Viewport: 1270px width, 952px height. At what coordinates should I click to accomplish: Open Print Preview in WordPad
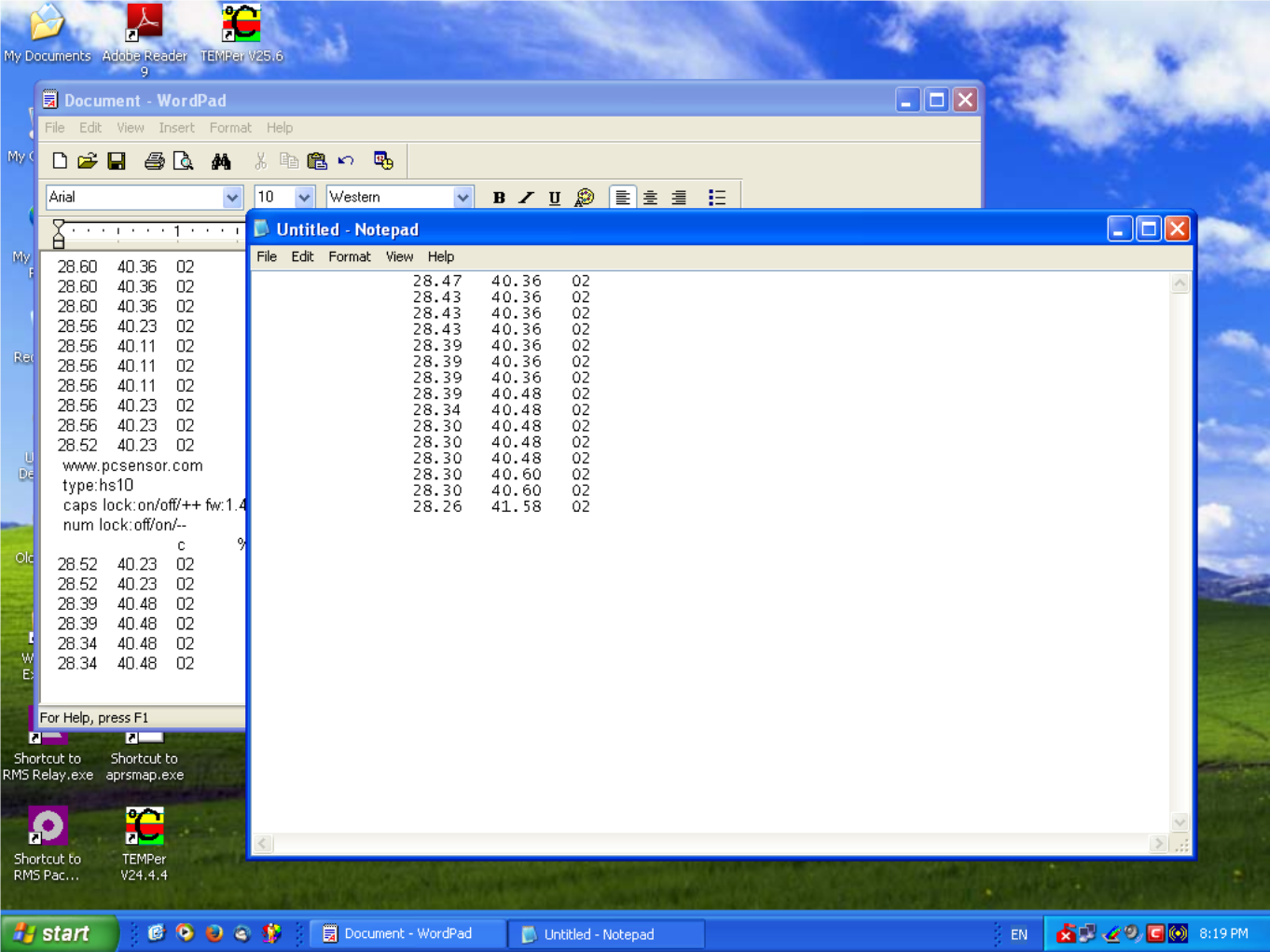184,160
